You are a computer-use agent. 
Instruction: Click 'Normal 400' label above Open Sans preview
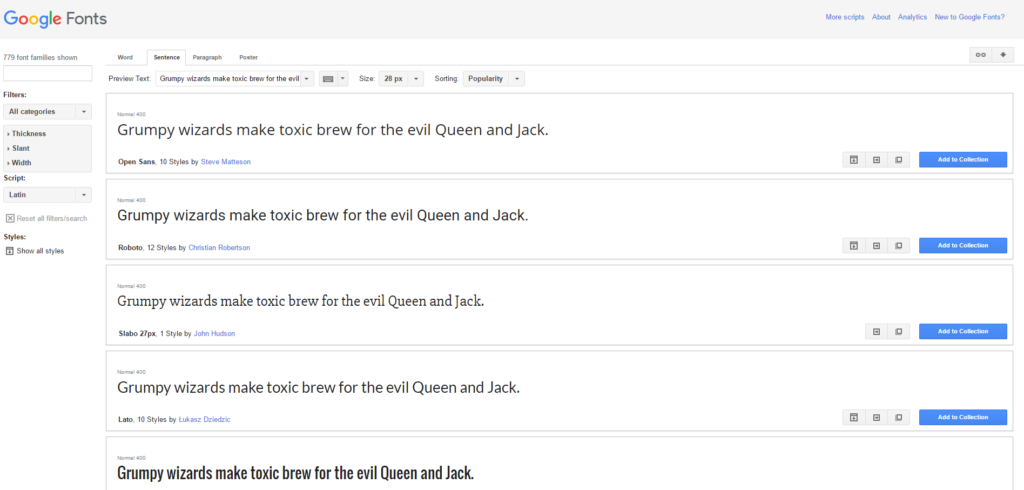pos(131,114)
